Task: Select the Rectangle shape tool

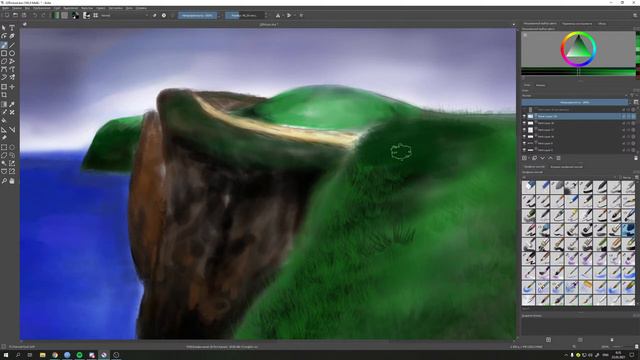Action: [x=4, y=53]
